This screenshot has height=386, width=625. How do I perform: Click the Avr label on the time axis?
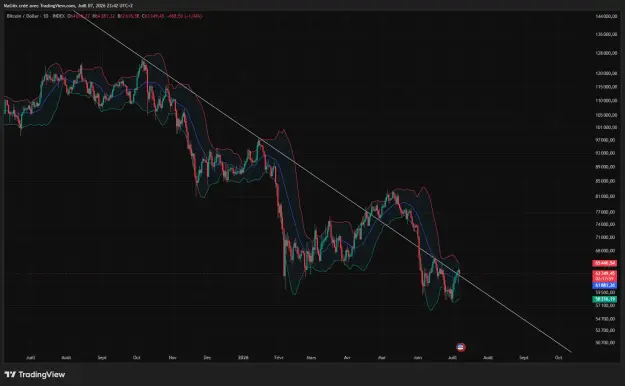coord(347,358)
